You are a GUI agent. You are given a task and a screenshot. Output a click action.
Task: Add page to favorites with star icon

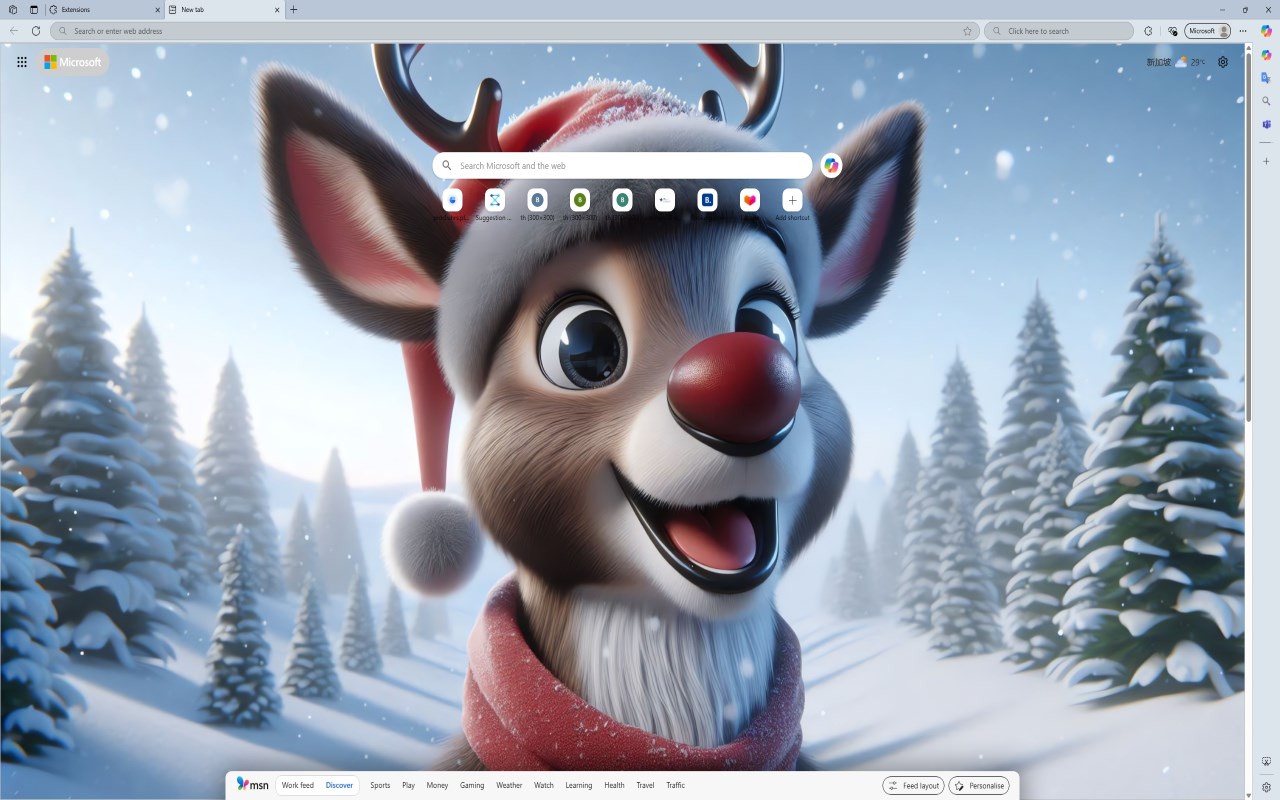click(x=967, y=31)
